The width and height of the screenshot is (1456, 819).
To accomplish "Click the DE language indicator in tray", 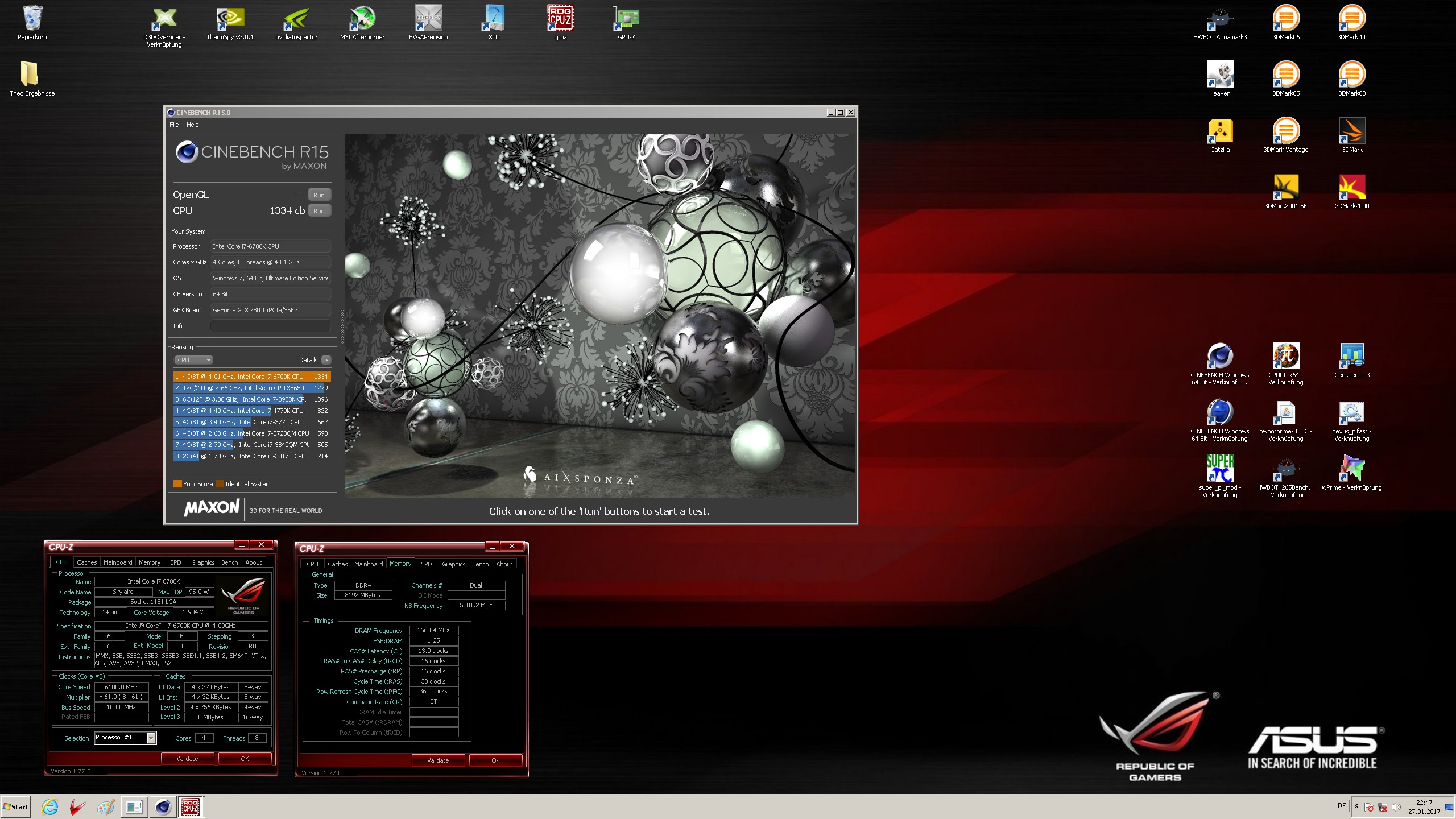I will pyautogui.click(x=1342, y=806).
